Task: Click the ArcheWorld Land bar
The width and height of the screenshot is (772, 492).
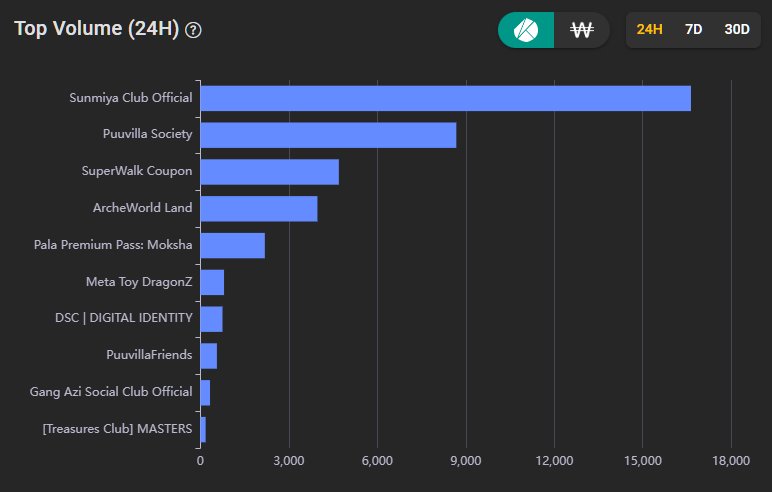Action: click(x=259, y=209)
